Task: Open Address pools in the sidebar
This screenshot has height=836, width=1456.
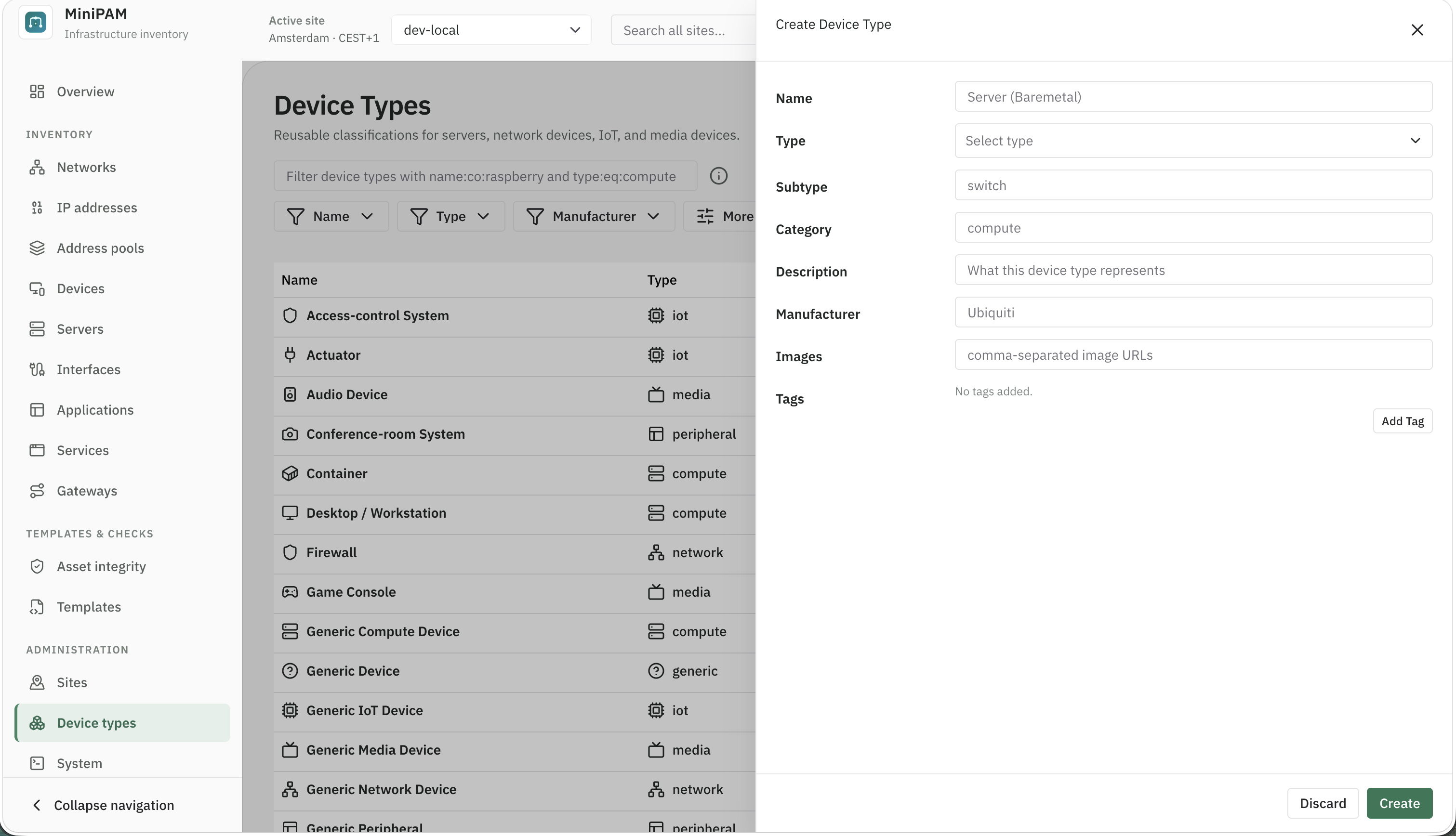Action: pos(122,248)
